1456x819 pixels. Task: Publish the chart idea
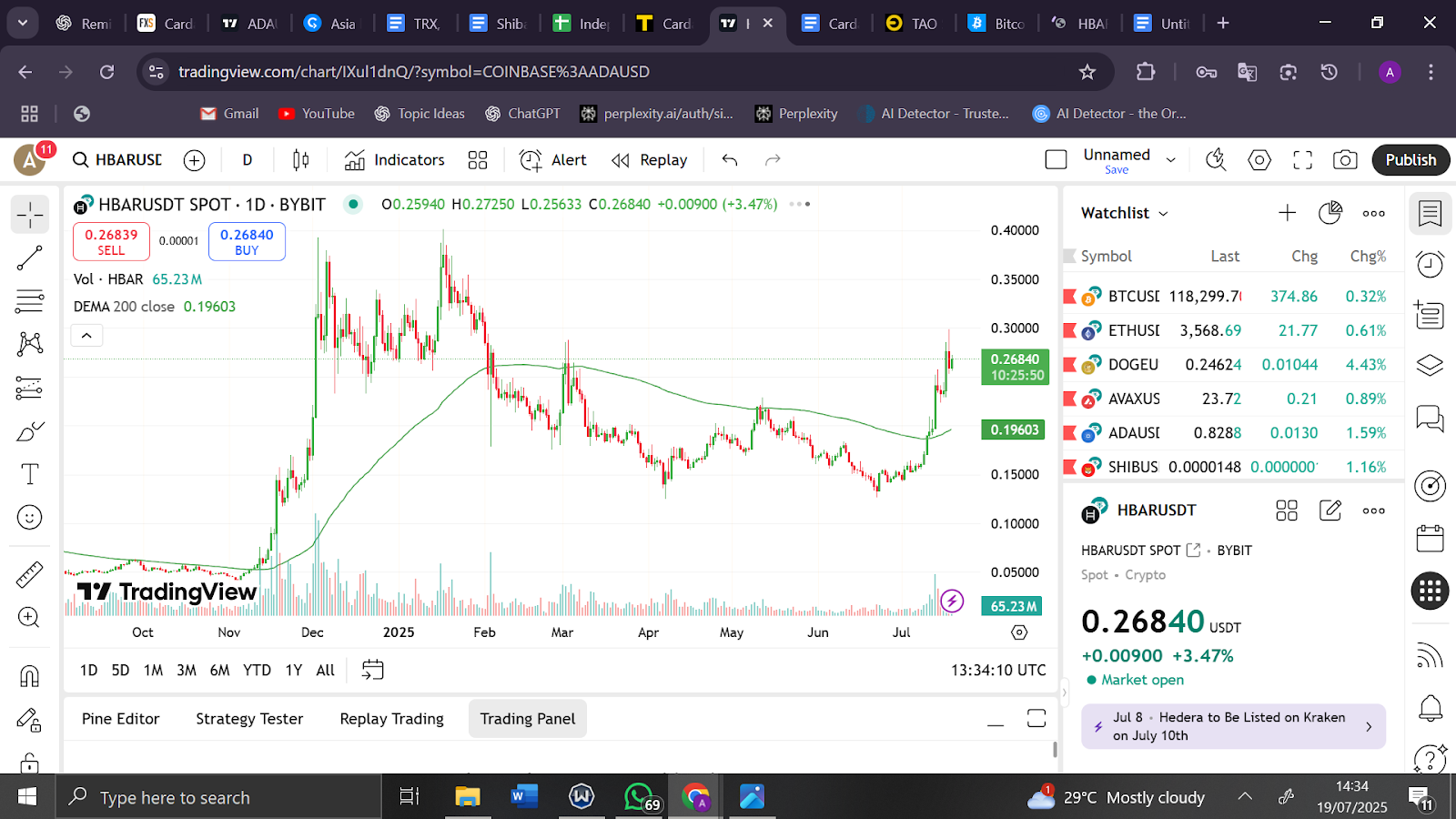coord(1410,160)
